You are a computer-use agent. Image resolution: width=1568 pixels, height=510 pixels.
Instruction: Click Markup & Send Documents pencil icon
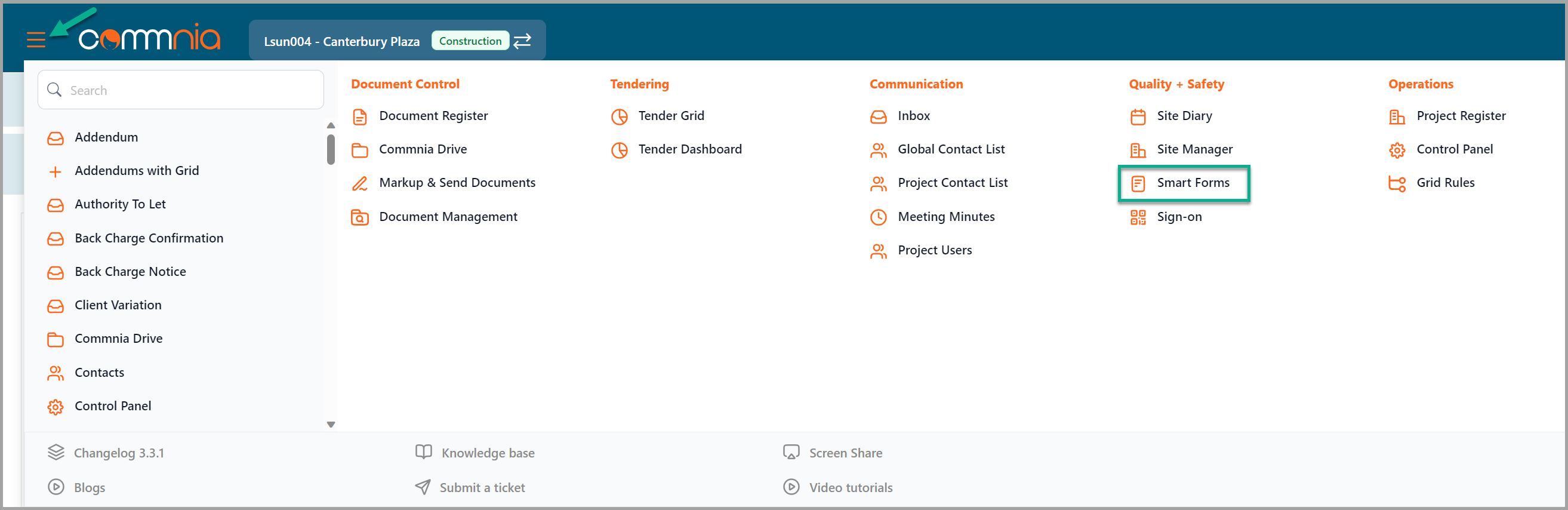tap(360, 183)
